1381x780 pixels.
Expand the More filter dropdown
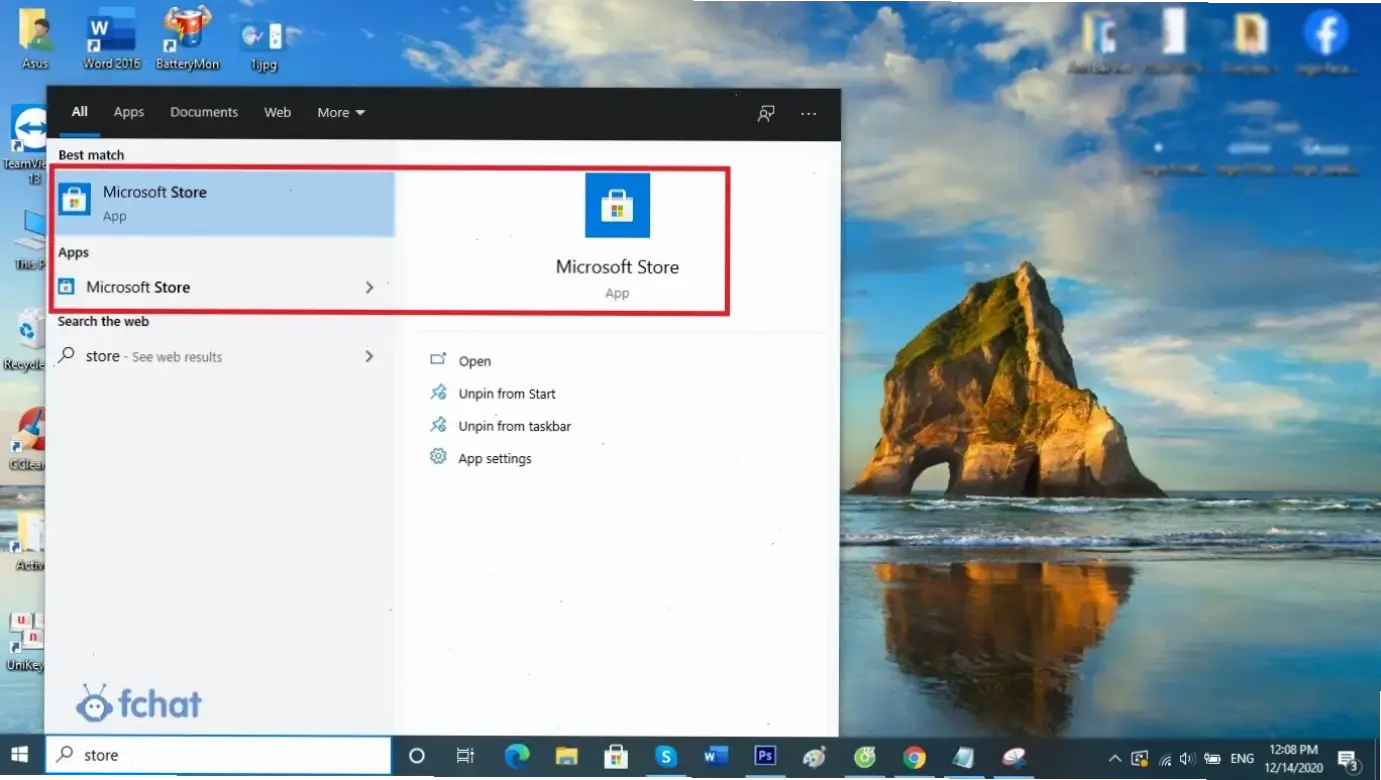(341, 113)
